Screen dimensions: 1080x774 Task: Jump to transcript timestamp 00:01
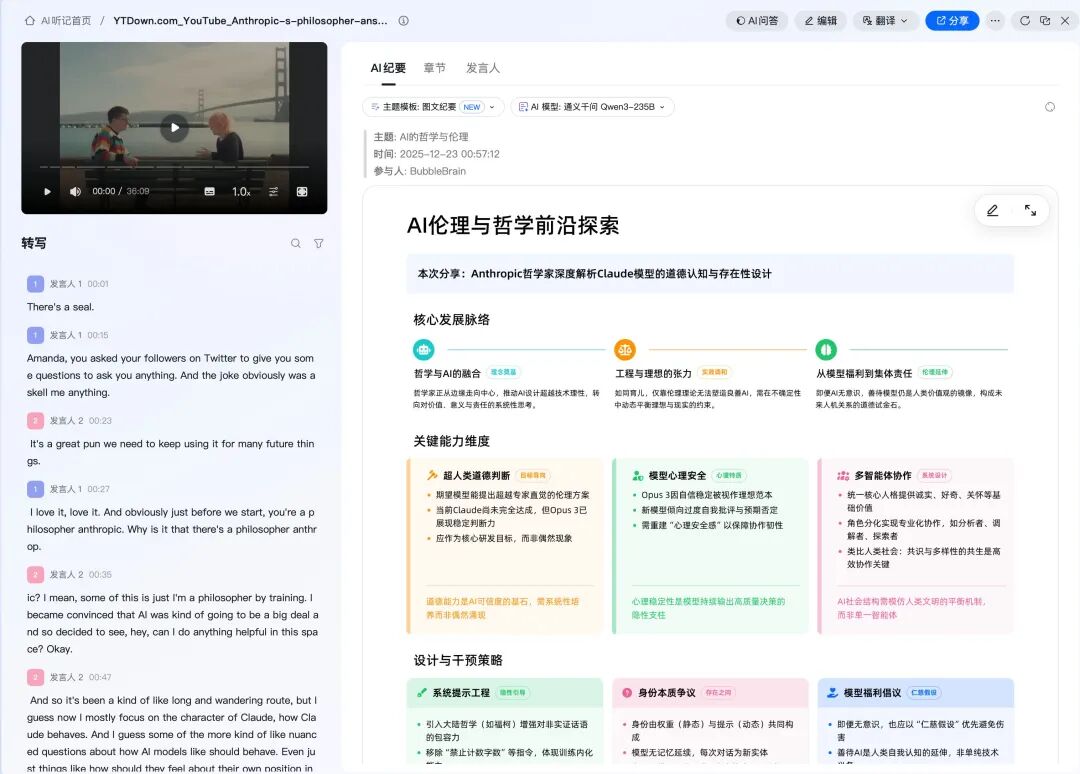point(98,284)
